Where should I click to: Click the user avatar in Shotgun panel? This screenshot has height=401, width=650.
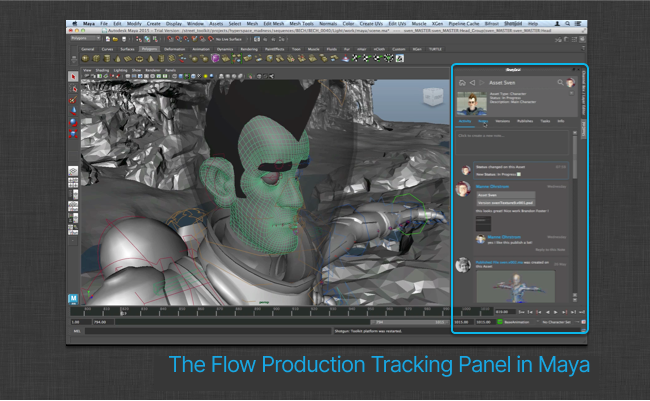click(572, 82)
